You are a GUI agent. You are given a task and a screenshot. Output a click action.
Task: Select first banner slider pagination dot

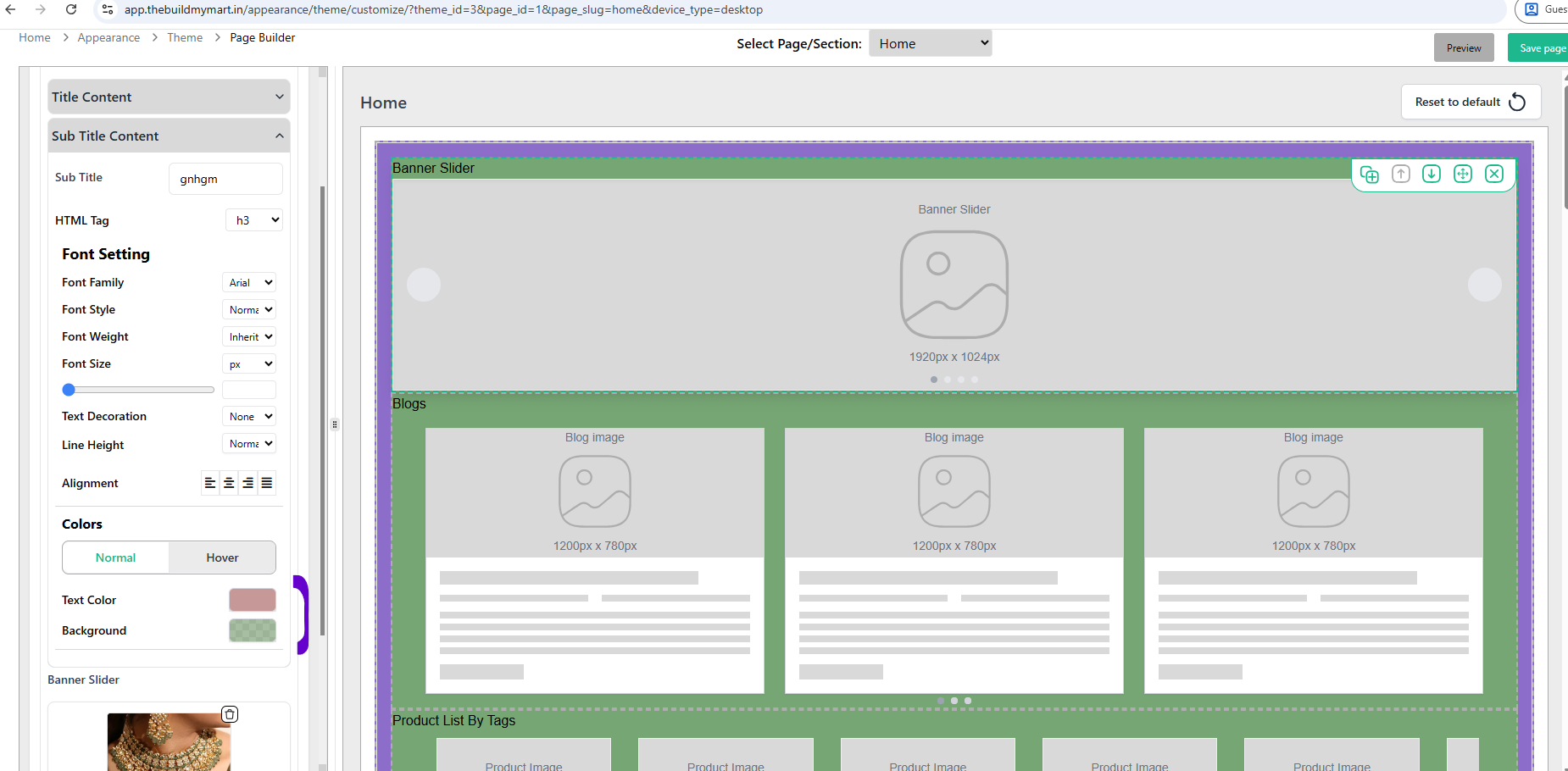tap(934, 380)
